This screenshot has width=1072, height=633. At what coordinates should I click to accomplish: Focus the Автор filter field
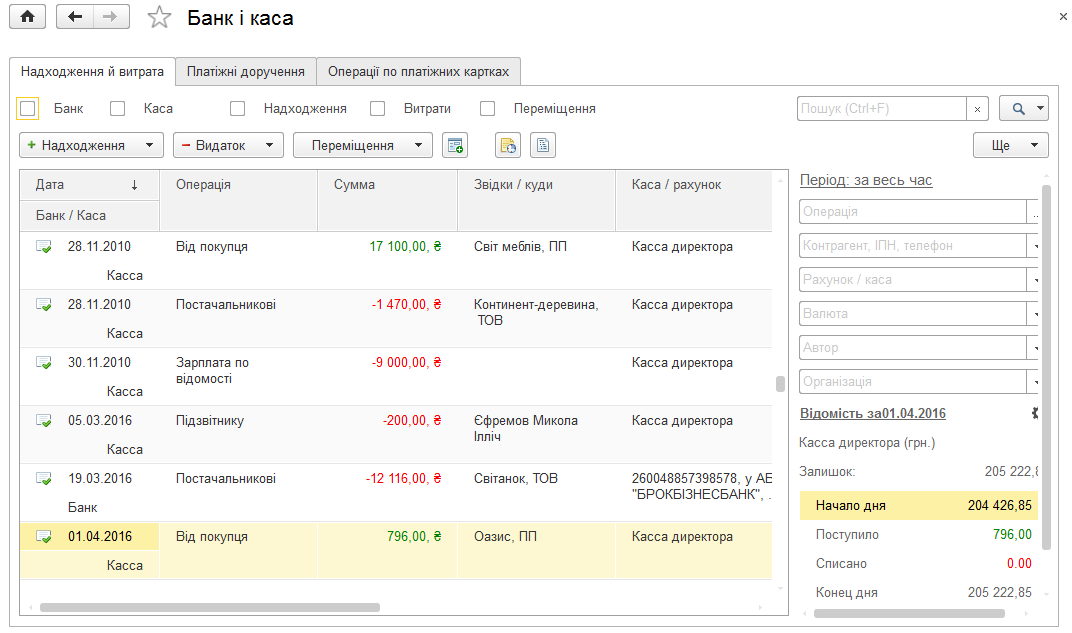pyautogui.click(x=913, y=348)
